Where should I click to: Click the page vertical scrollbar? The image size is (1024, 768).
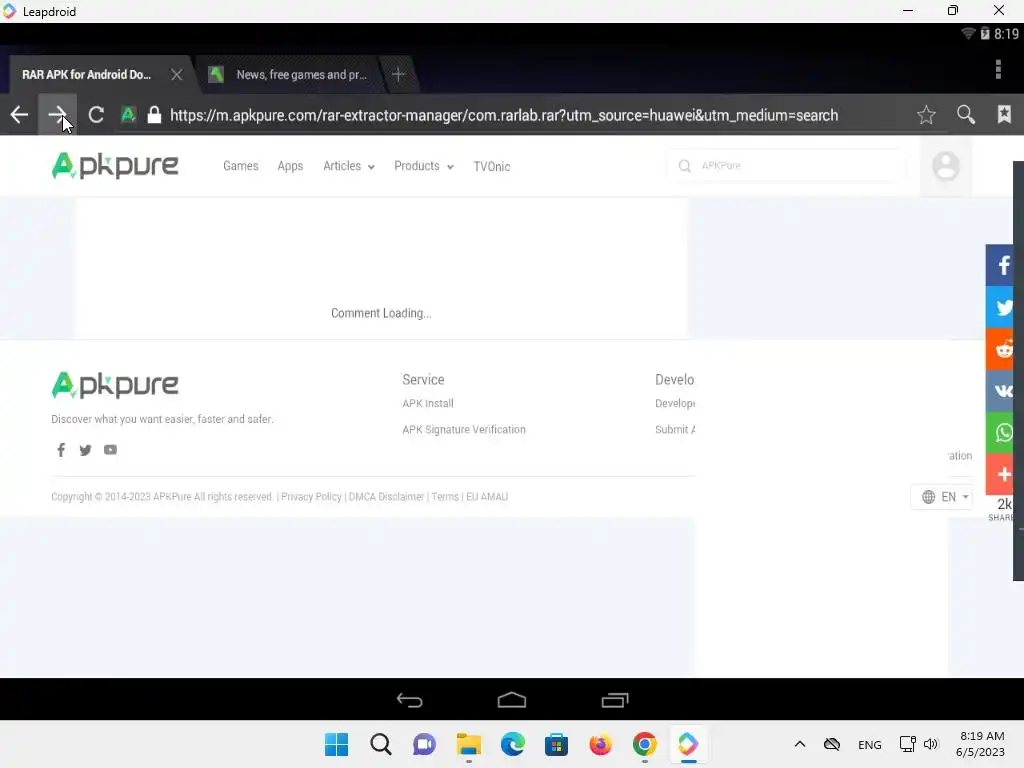(1018, 370)
